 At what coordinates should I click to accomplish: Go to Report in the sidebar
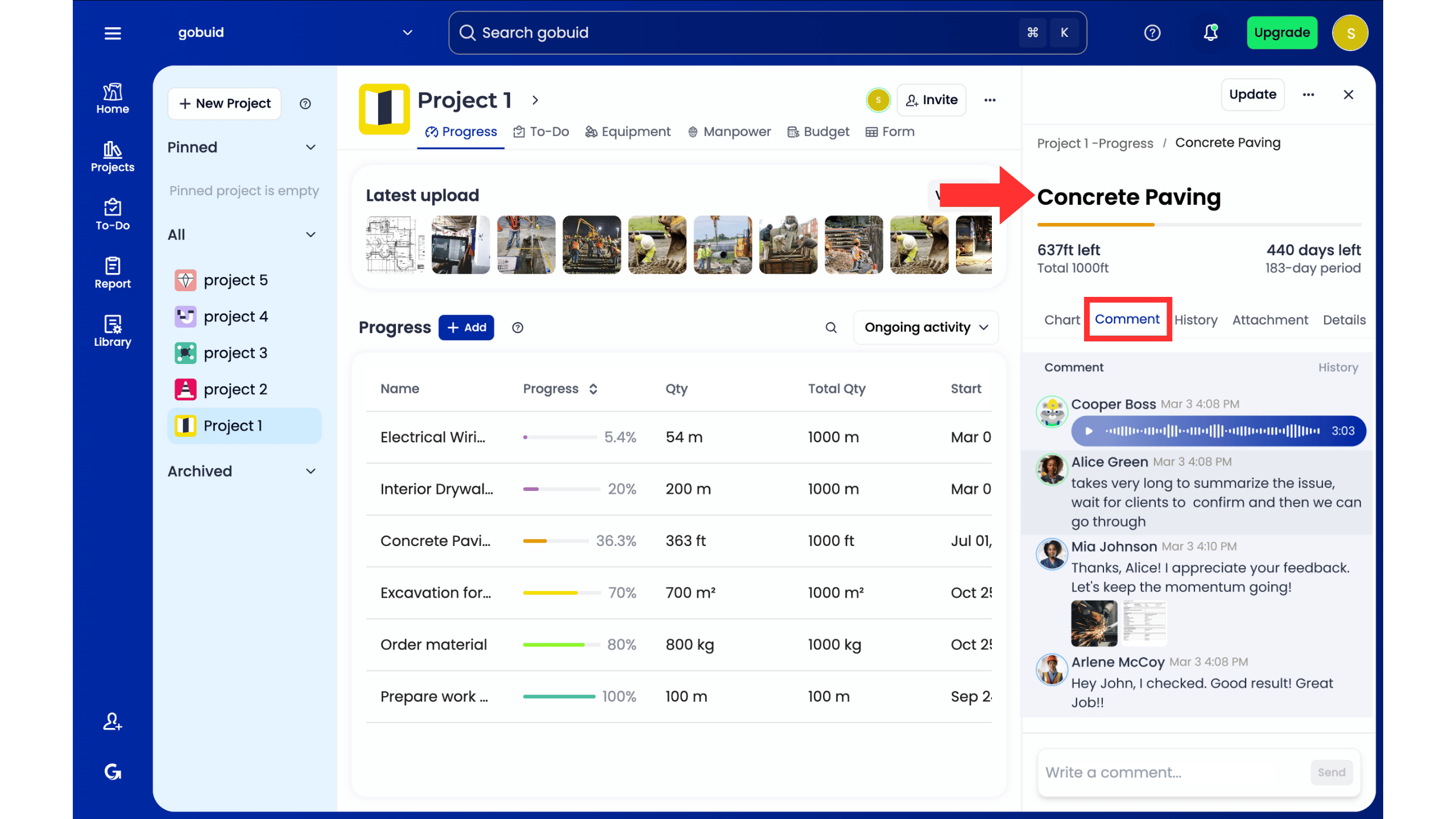coord(113,273)
